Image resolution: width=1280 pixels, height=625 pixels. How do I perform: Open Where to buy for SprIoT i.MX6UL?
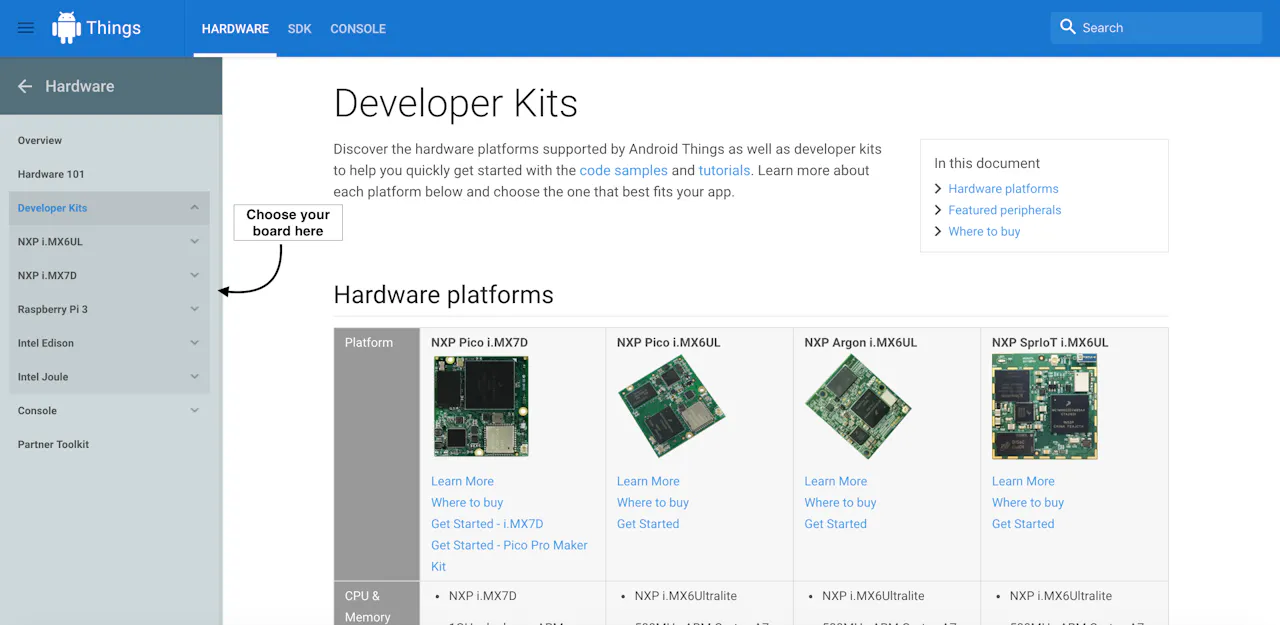click(1028, 502)
